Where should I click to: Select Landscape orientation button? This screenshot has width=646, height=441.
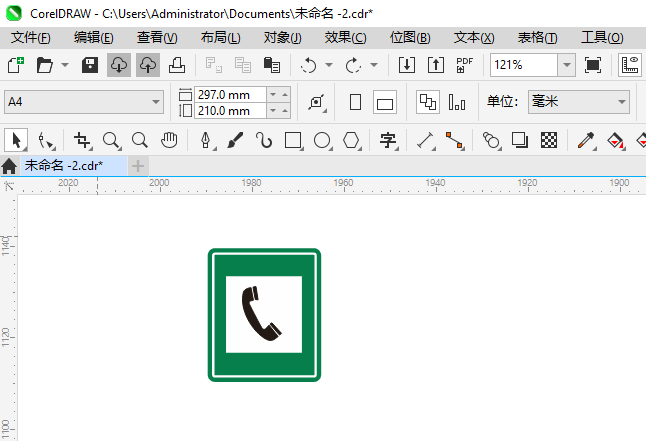coord(385,102)
